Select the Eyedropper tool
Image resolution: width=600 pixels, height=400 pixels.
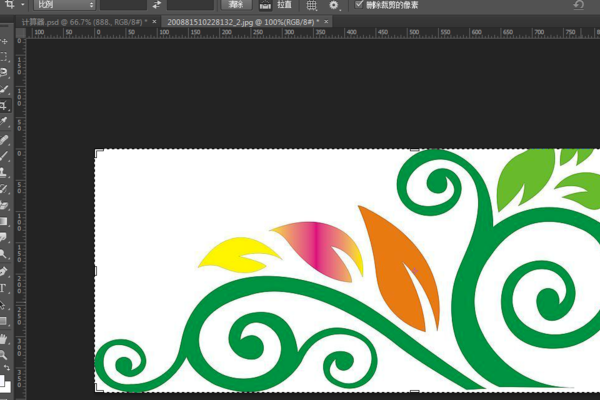(x=4, y=121)
